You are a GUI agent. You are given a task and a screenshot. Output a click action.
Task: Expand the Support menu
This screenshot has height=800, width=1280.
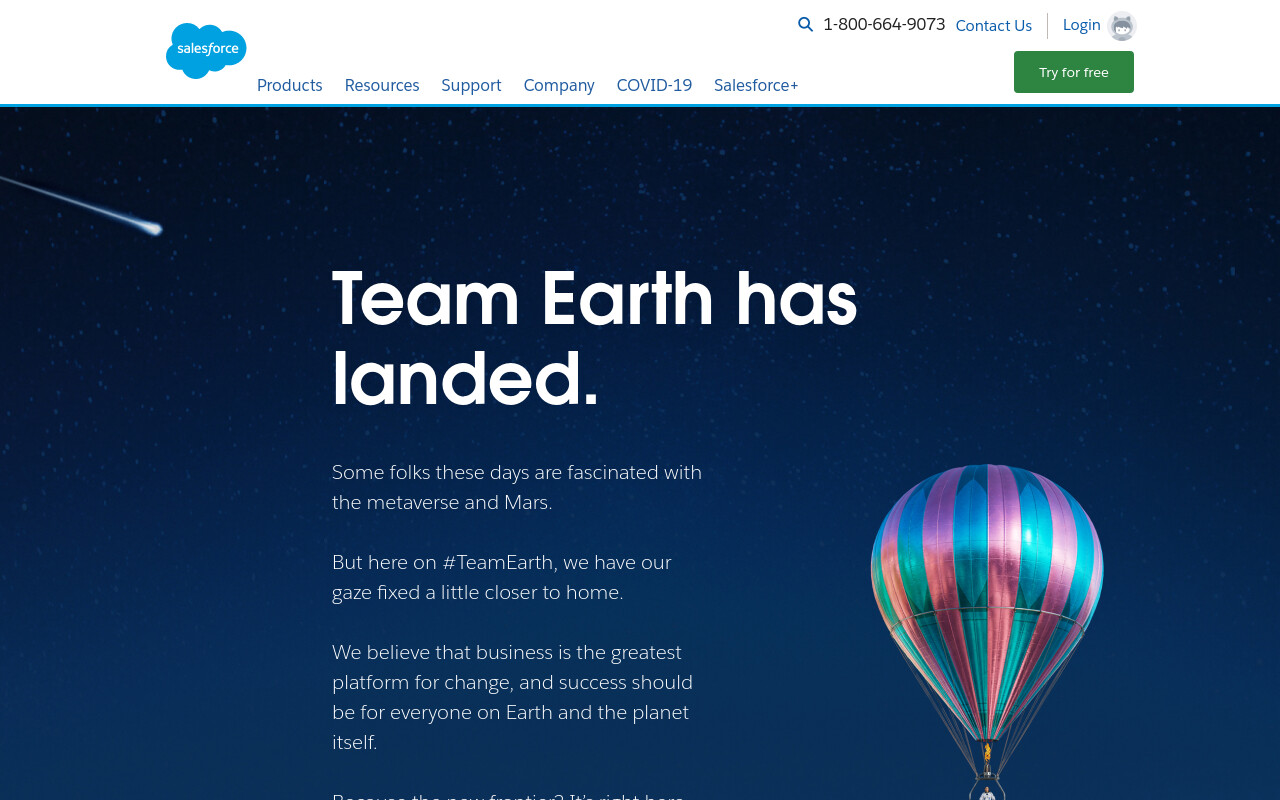click(x=471, y=85)
